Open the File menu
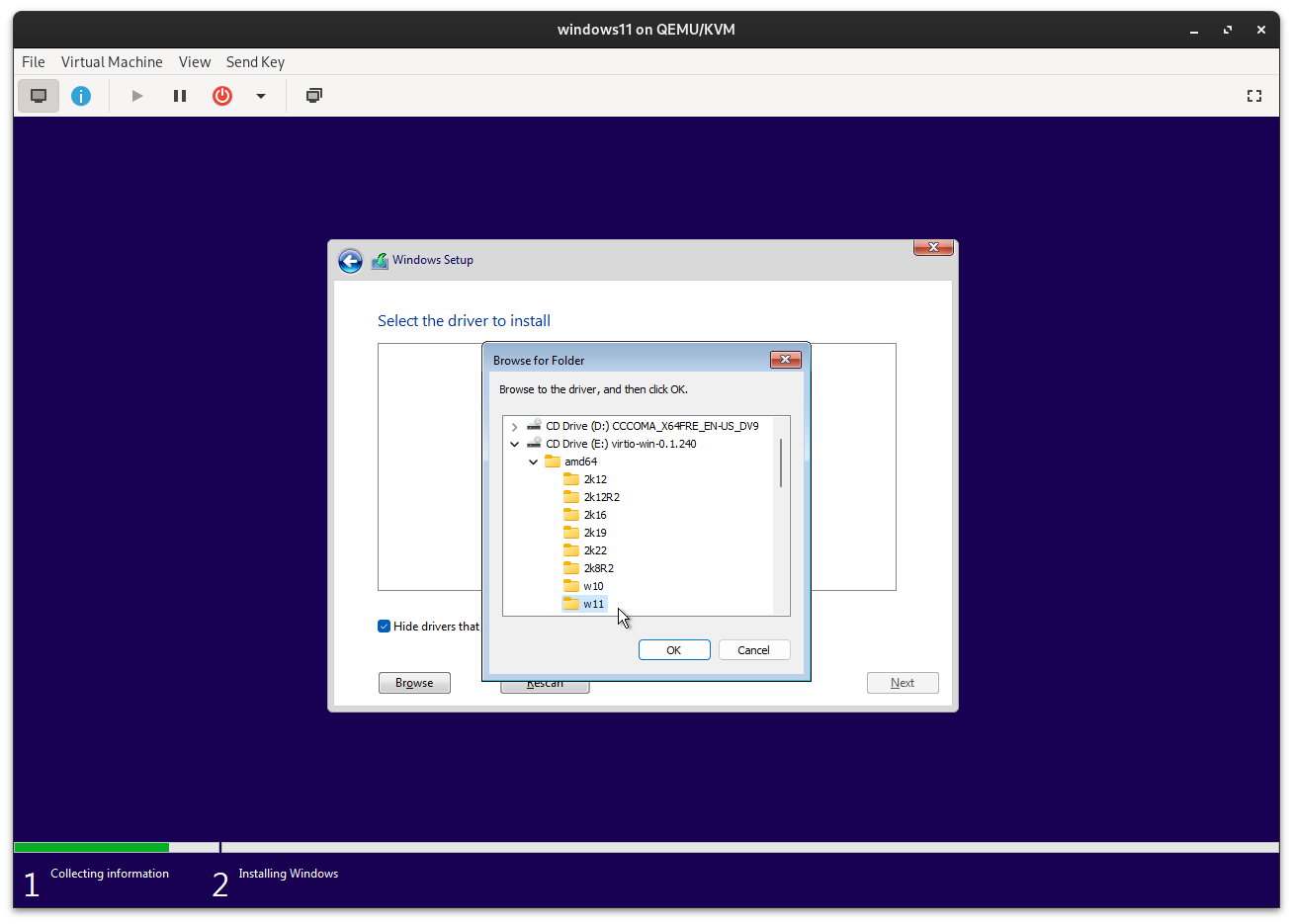The height and width of the screenshot is (924, 1293). pyautogui.click(x=34, y=61)
